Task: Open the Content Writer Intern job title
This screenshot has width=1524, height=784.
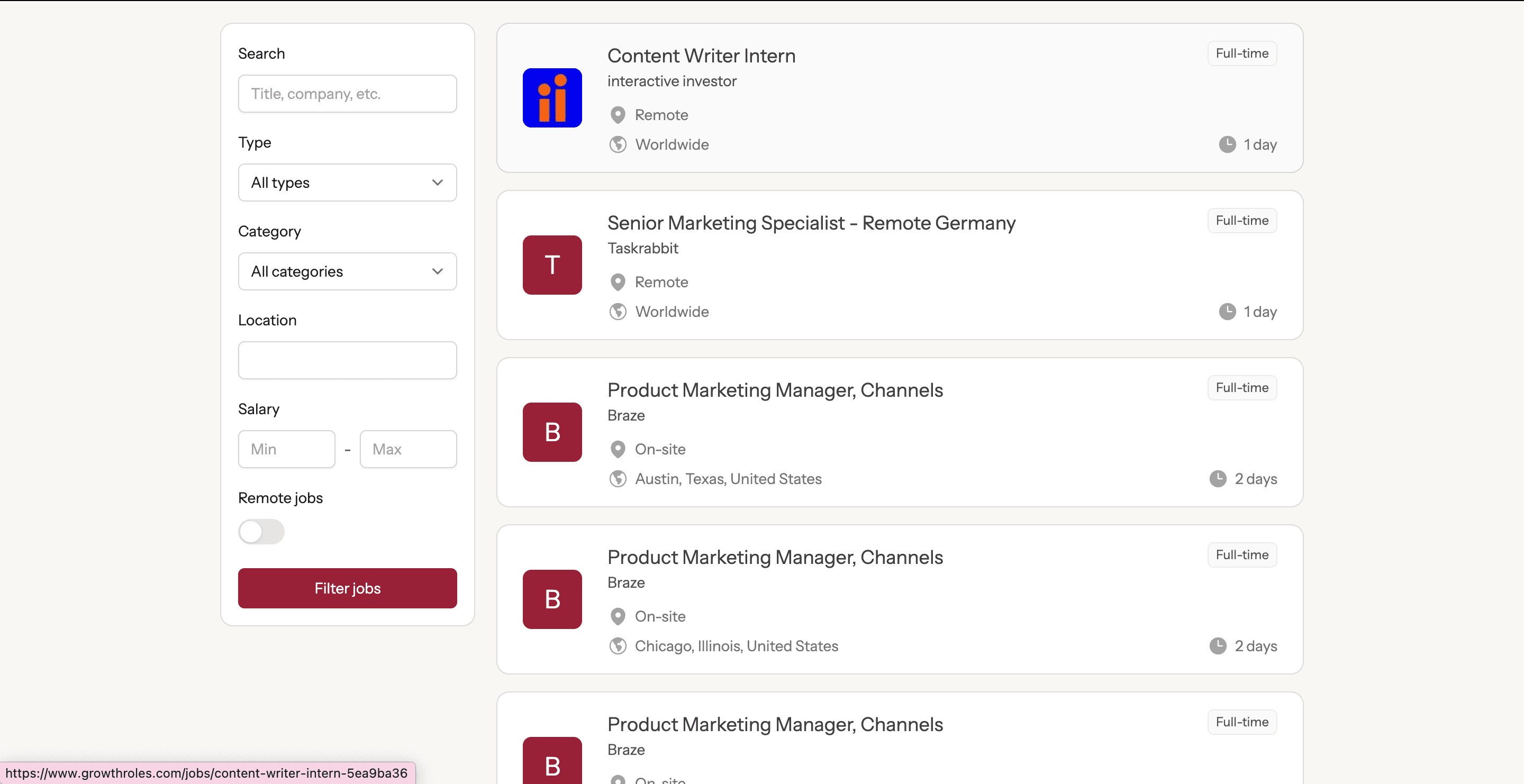Action: pos(701,56)
